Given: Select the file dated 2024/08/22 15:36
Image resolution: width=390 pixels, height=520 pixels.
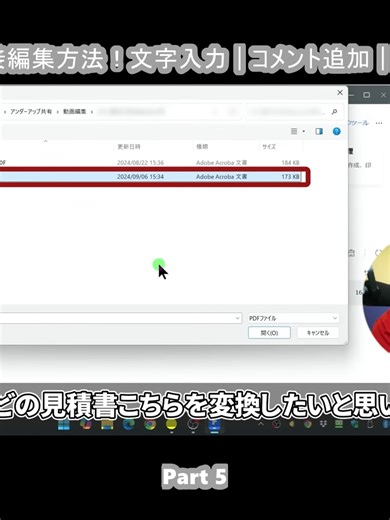Looking at the screenshot, I should click(x=150, y=163).
